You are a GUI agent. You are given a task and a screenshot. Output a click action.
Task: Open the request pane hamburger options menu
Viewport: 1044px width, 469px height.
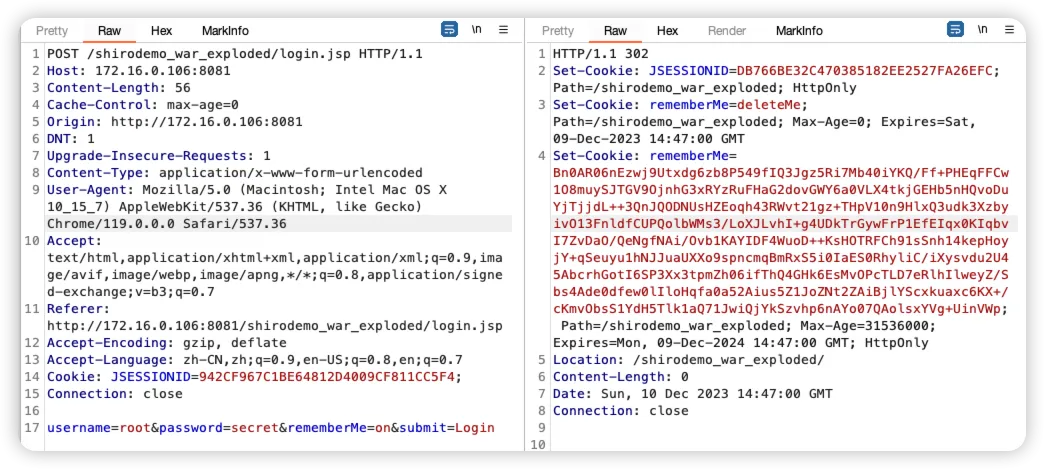503,30
